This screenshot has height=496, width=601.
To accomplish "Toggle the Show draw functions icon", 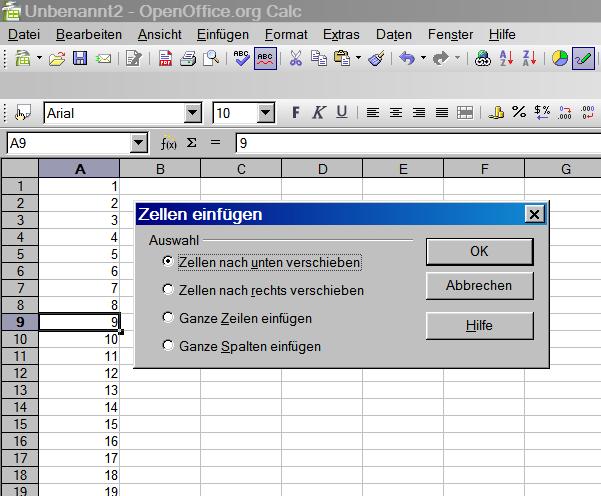I will [x=583, y=59].
